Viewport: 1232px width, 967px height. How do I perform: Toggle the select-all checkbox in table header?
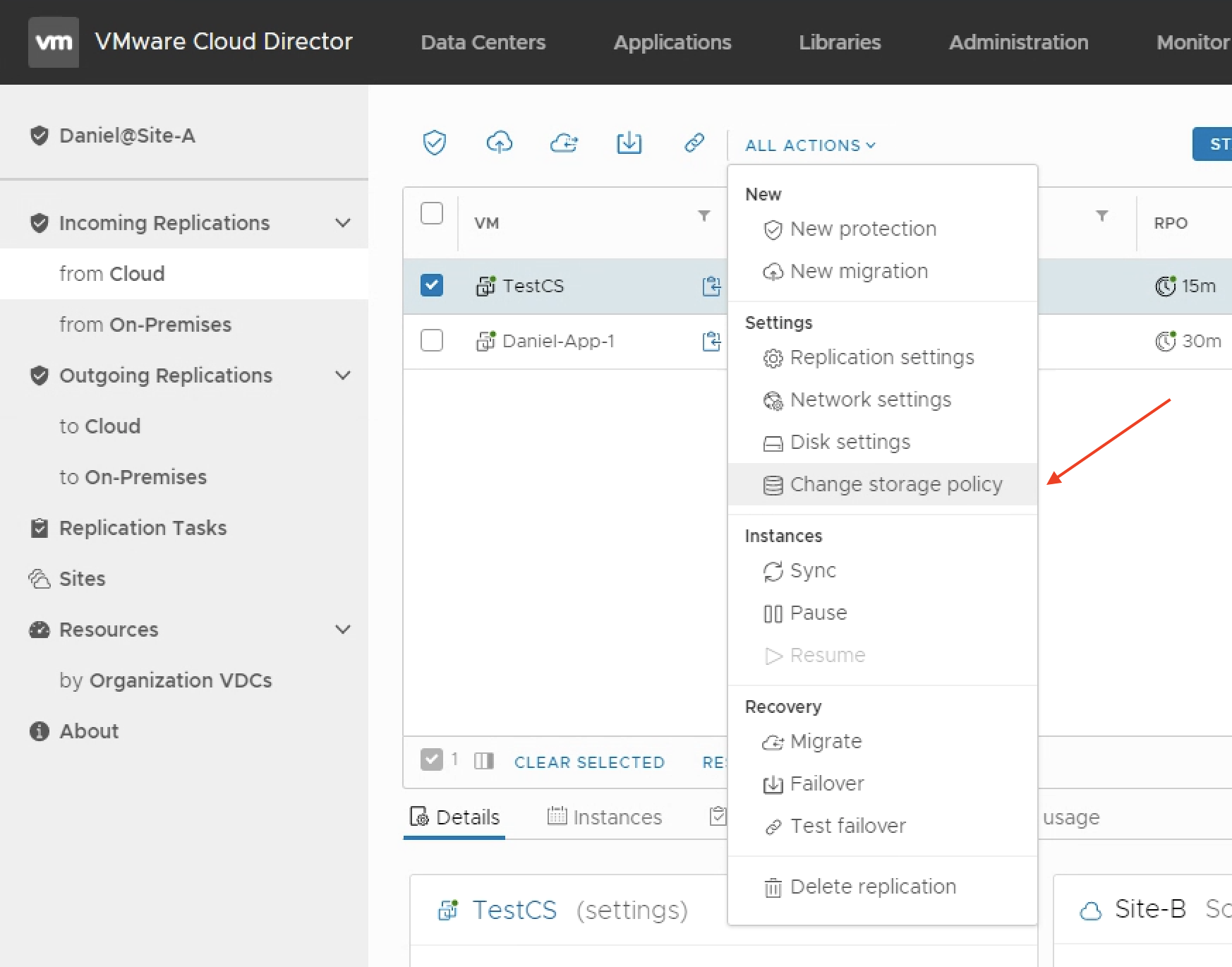click(x=432, y=213)
